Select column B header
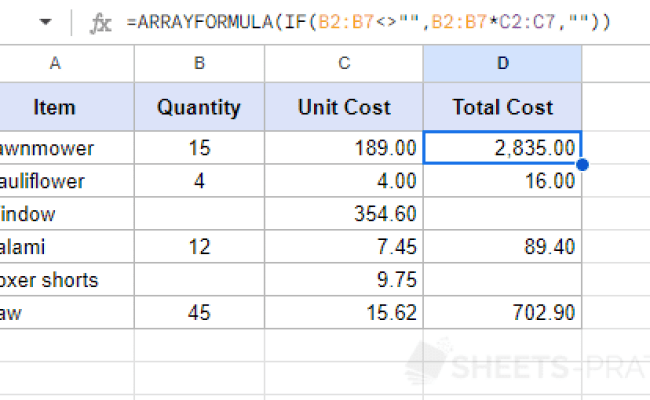The height and width of the screenshot is (400, 650). [x=199, y=63]
